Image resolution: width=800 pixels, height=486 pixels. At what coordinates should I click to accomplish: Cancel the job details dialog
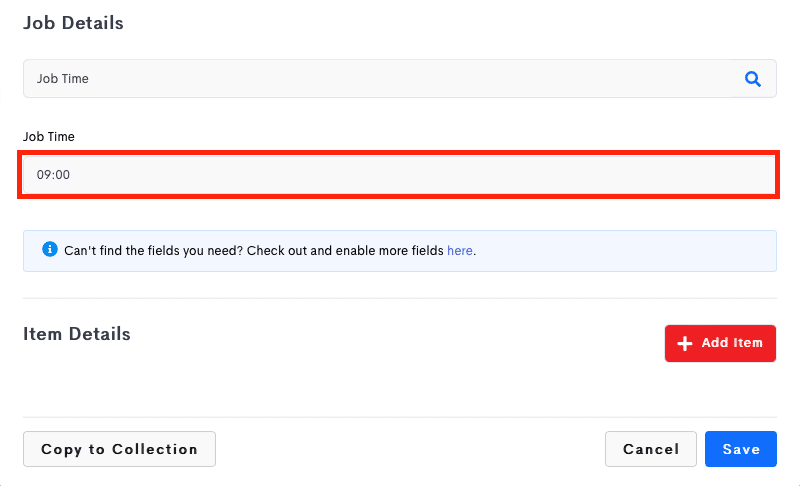pyautogui.click(x=651, y=449)
